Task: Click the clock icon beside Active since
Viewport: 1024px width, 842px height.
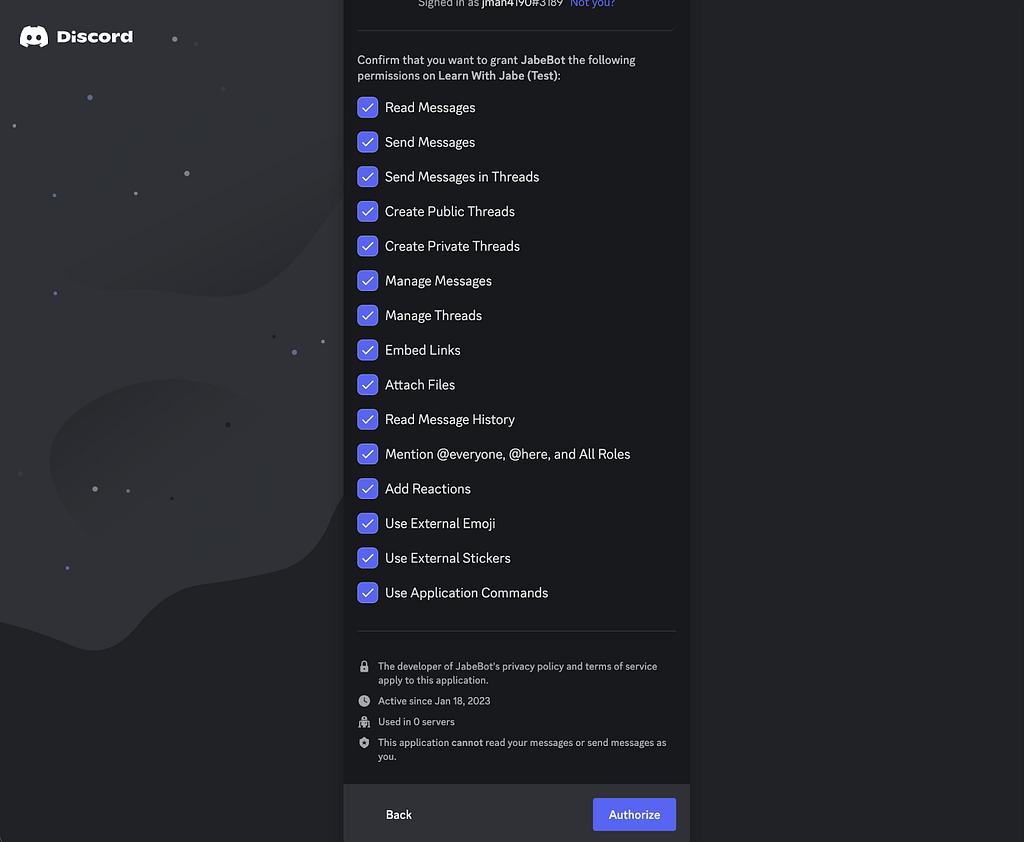Action: coord(364,701)
